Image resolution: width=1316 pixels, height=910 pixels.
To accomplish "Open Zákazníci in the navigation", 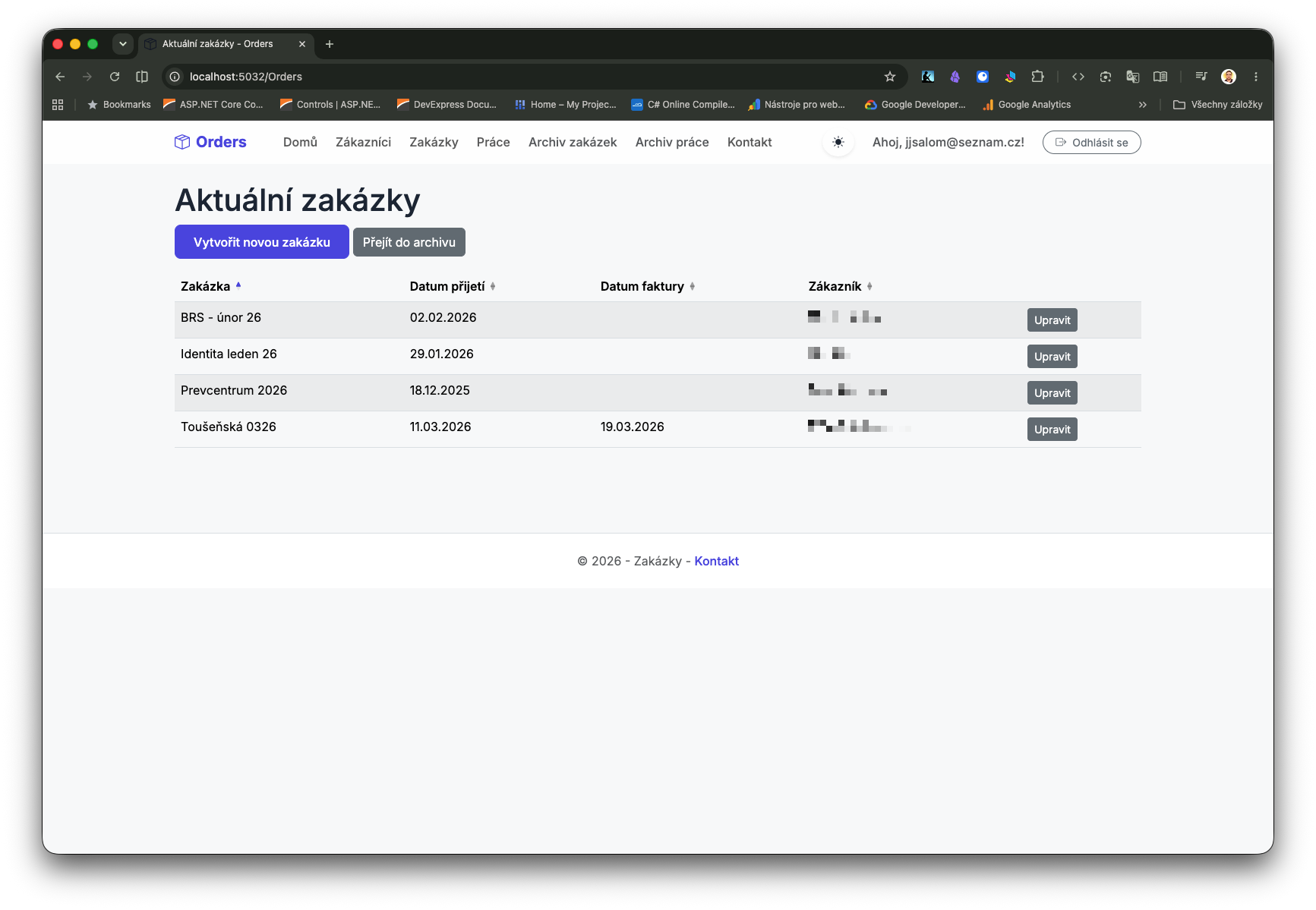I will (x=364, y=142).
